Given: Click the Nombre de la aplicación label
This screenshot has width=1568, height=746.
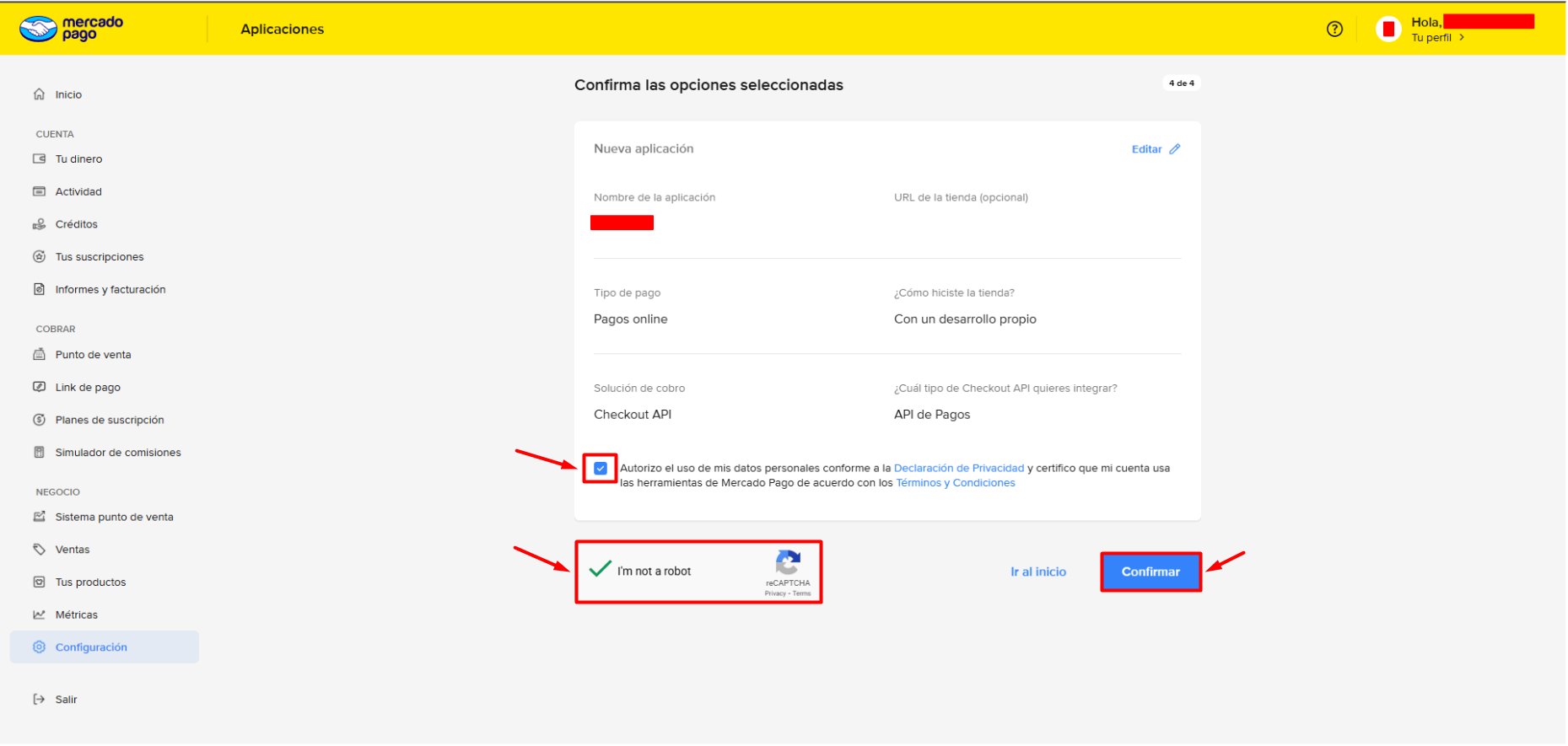Looking at the screenshot, I should tap(655, 197).
